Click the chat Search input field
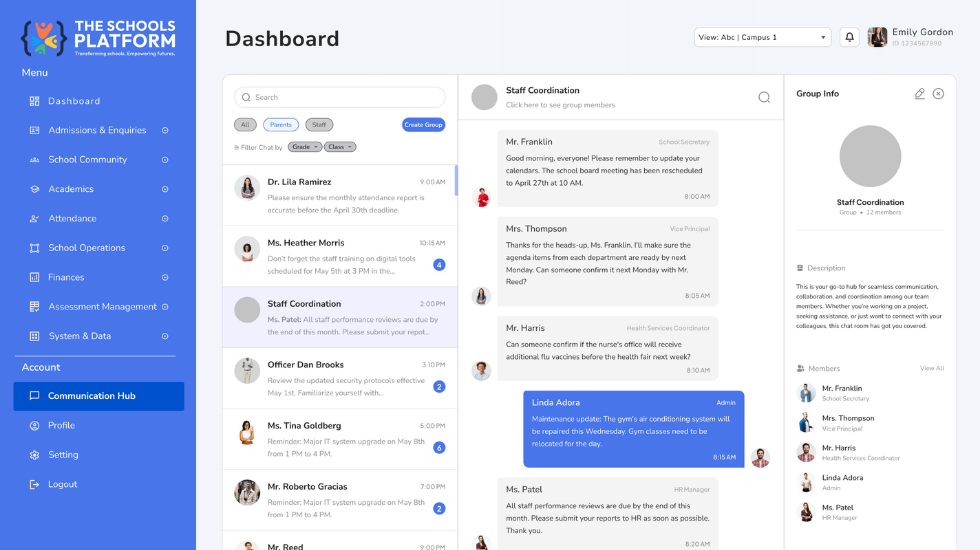 tap(339, 98)
